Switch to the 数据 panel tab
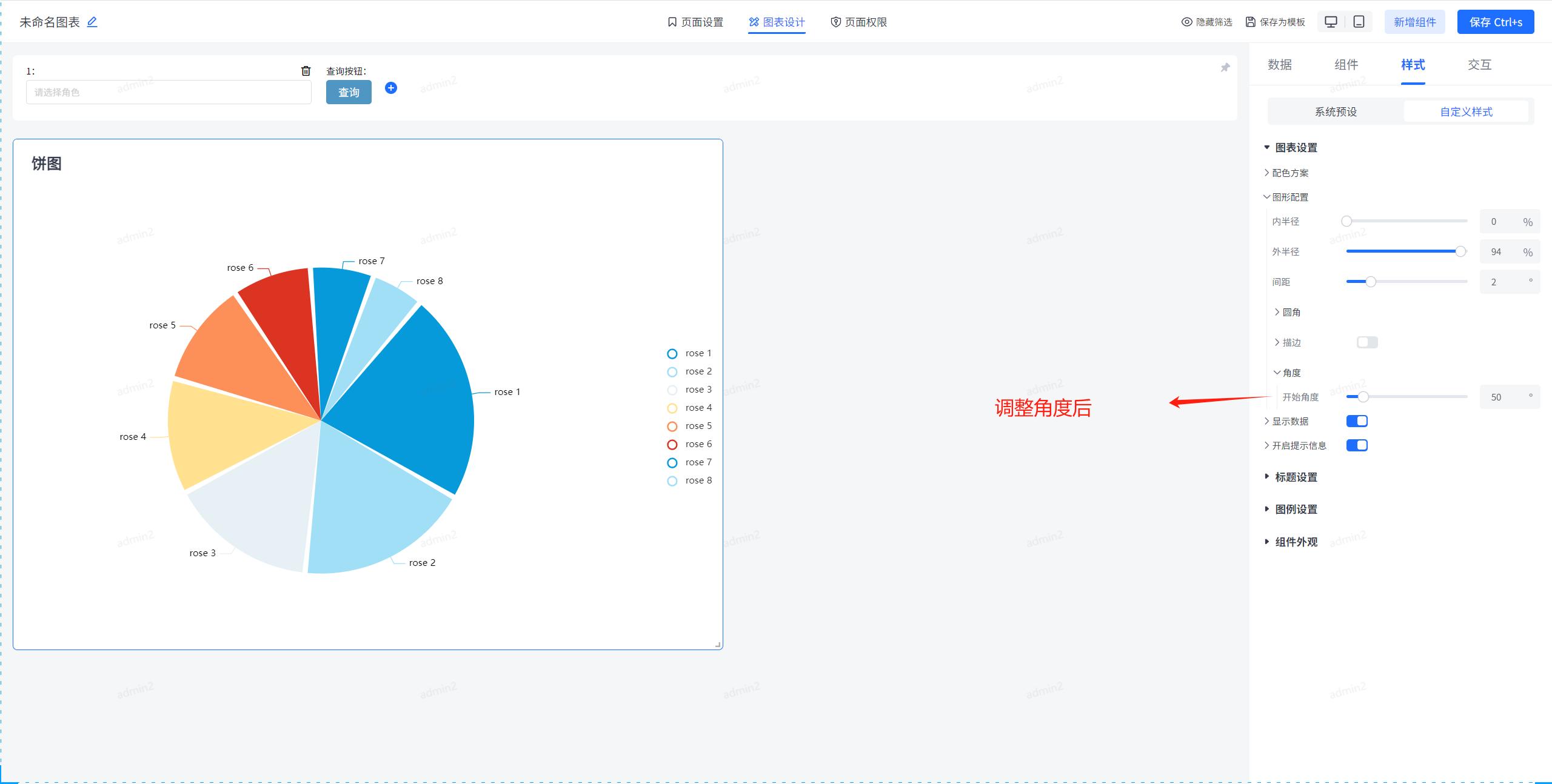This screenshot has width=1552, height=784. pyautogui.click(x=1279, y=64)
